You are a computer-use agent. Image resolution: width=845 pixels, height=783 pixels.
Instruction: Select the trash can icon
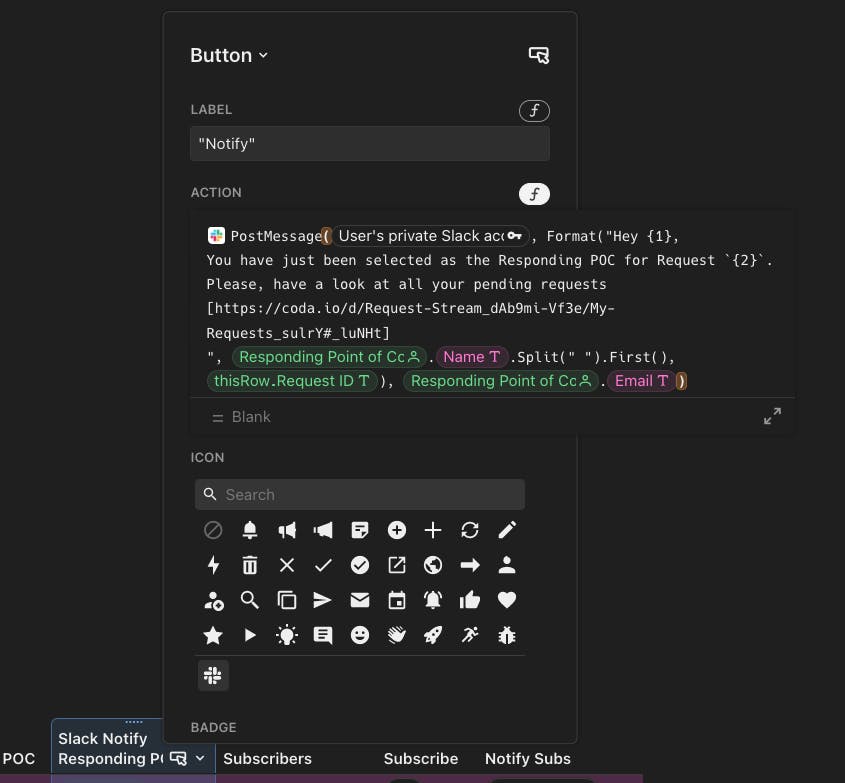point(250,565)
